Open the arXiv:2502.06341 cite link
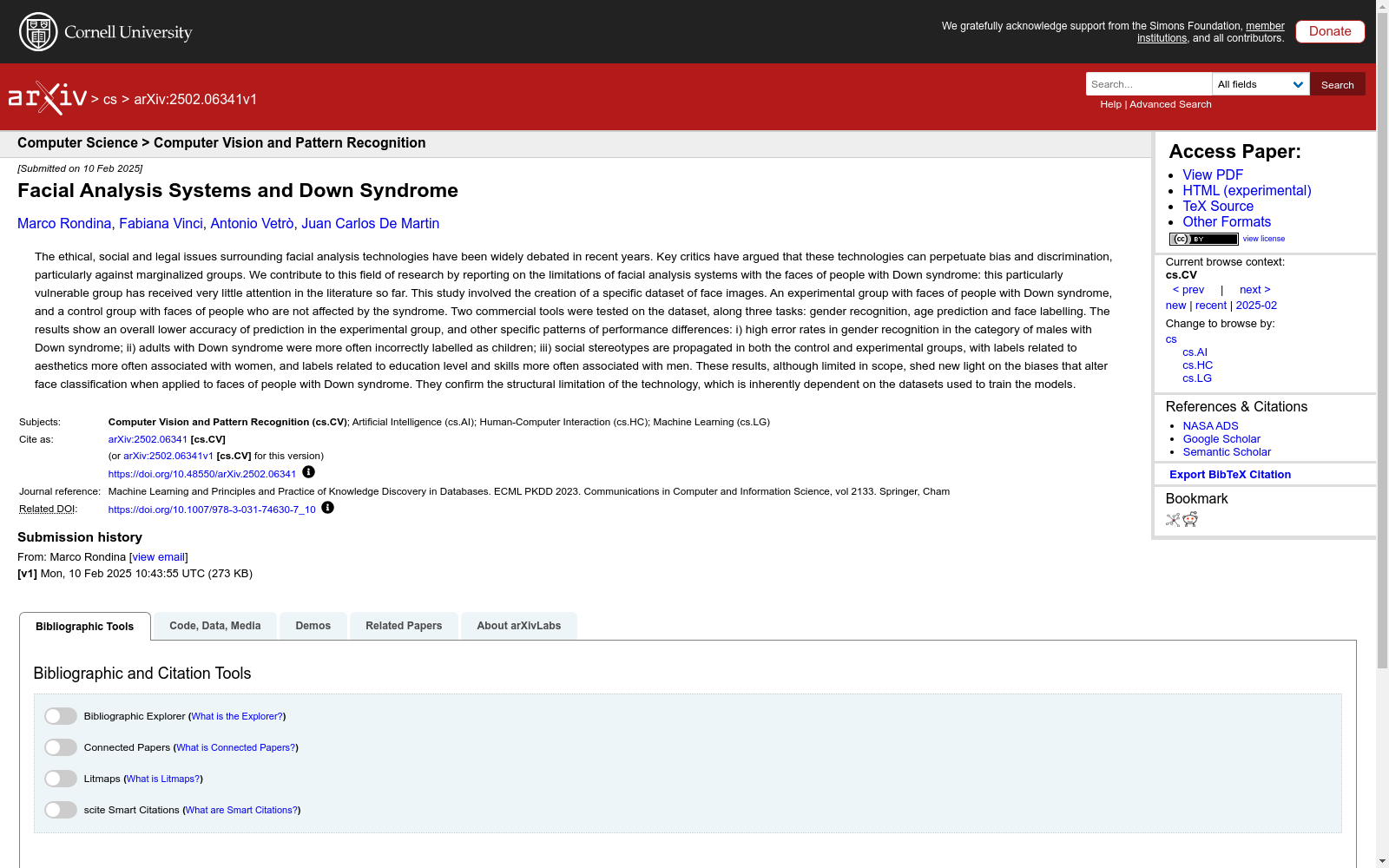Screen dimensions: 1389x868 click(x=148, y=439)
